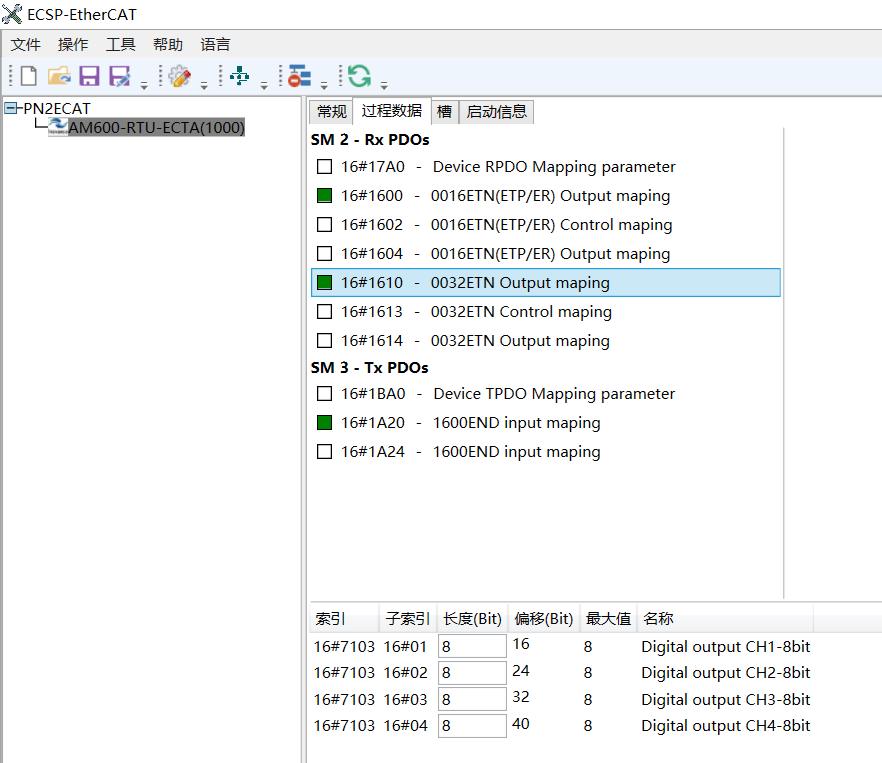Open the dropdown arrow beside the Save icon
882x763 pixels.
[x=143, y=83]
